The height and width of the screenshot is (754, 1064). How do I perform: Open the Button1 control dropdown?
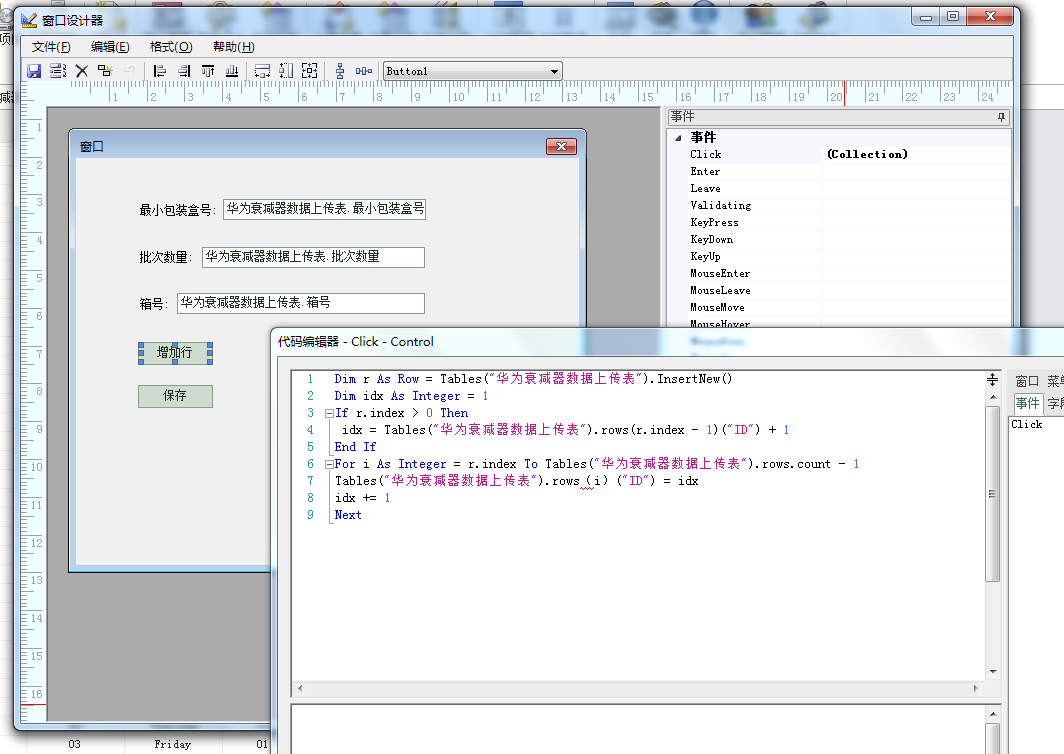point(554,71)
